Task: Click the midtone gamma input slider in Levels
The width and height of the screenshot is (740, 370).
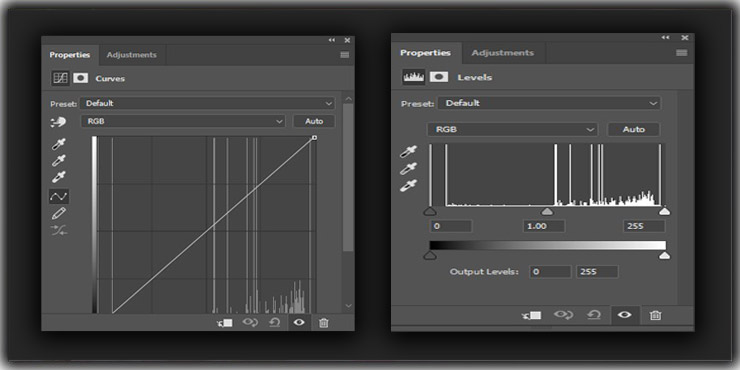Action: click(x=547, y=211)
